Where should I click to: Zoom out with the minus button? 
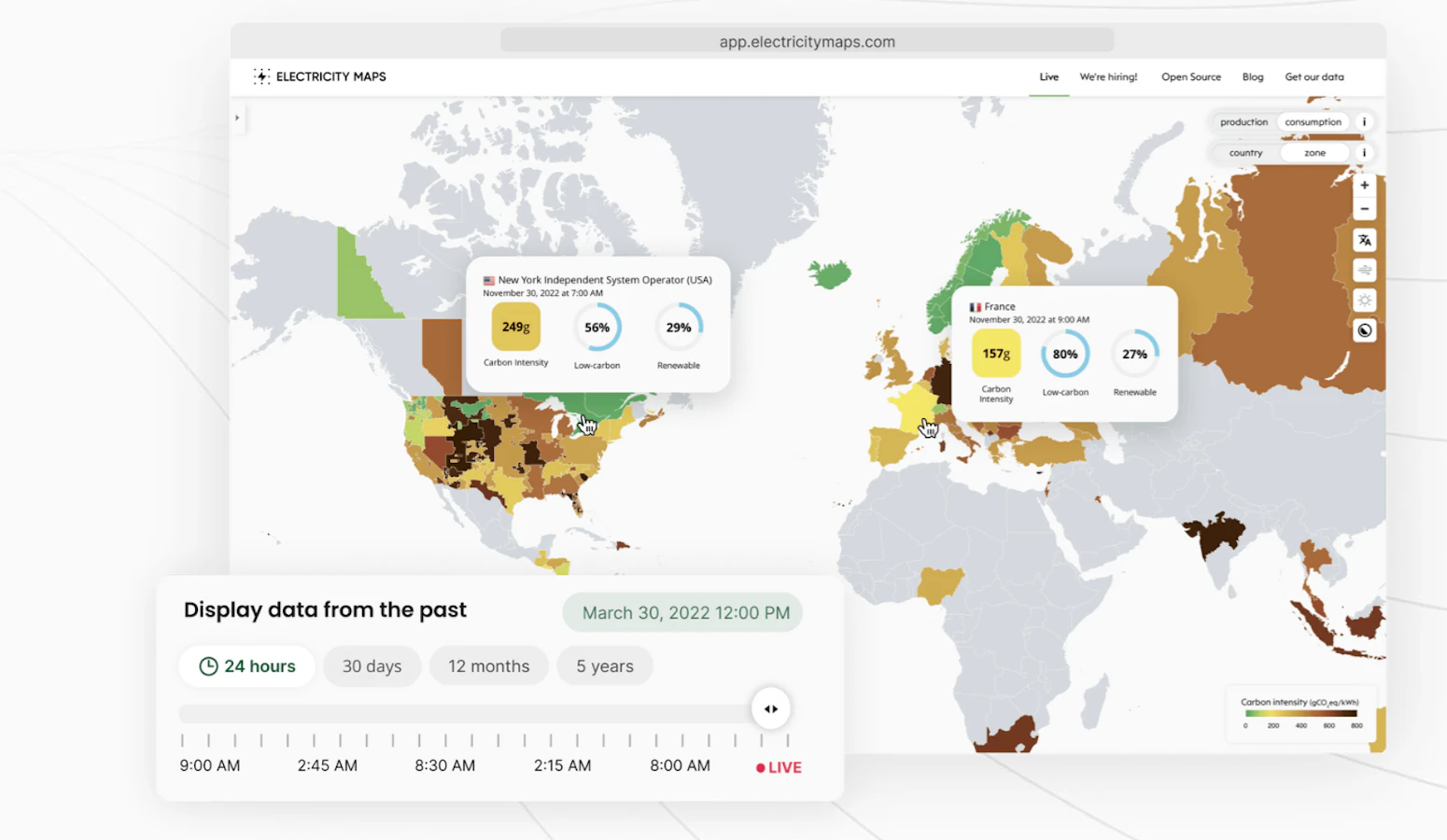(1365, 208)
